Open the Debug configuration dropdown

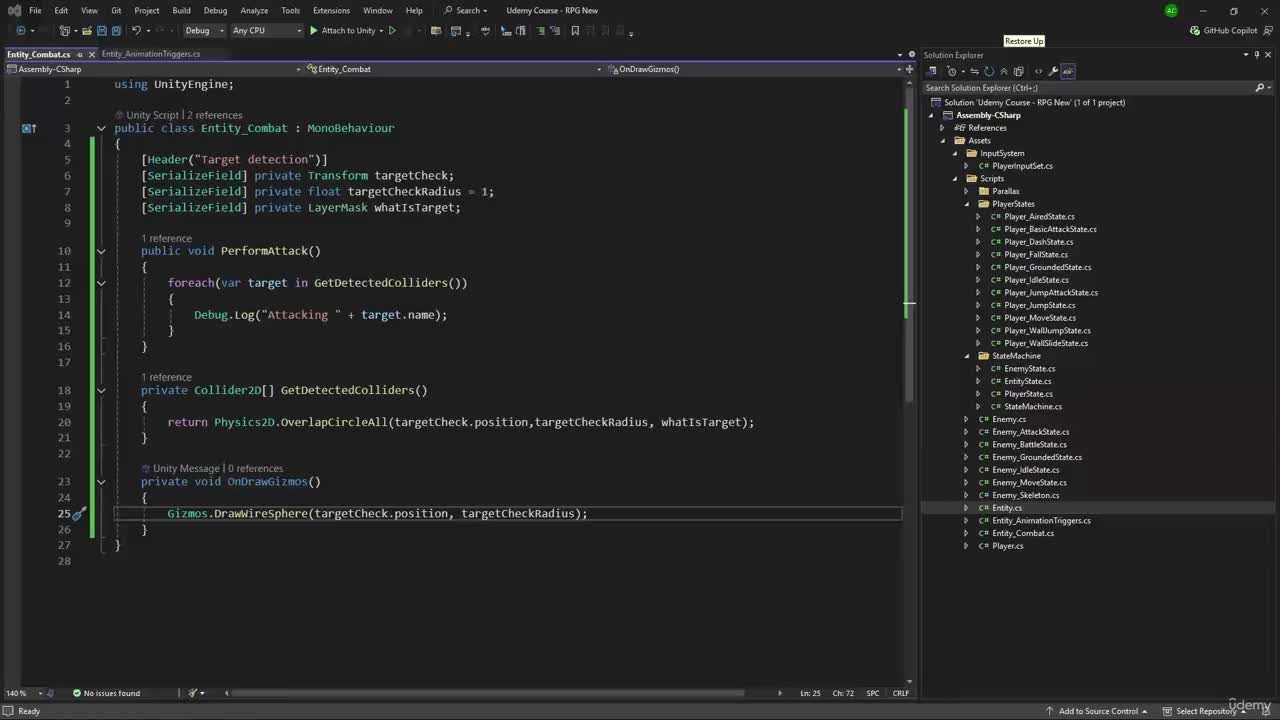point(204,31)
